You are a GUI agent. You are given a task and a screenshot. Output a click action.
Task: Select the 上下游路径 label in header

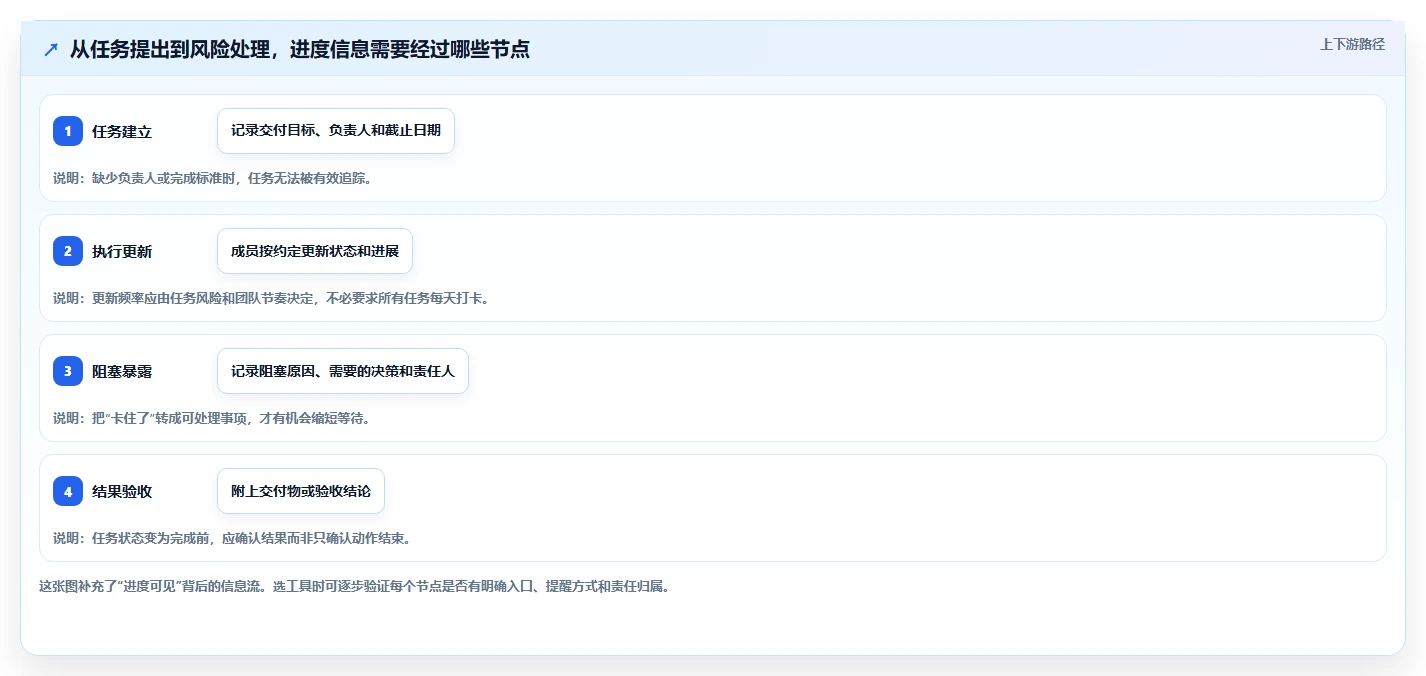[1352, 44]
